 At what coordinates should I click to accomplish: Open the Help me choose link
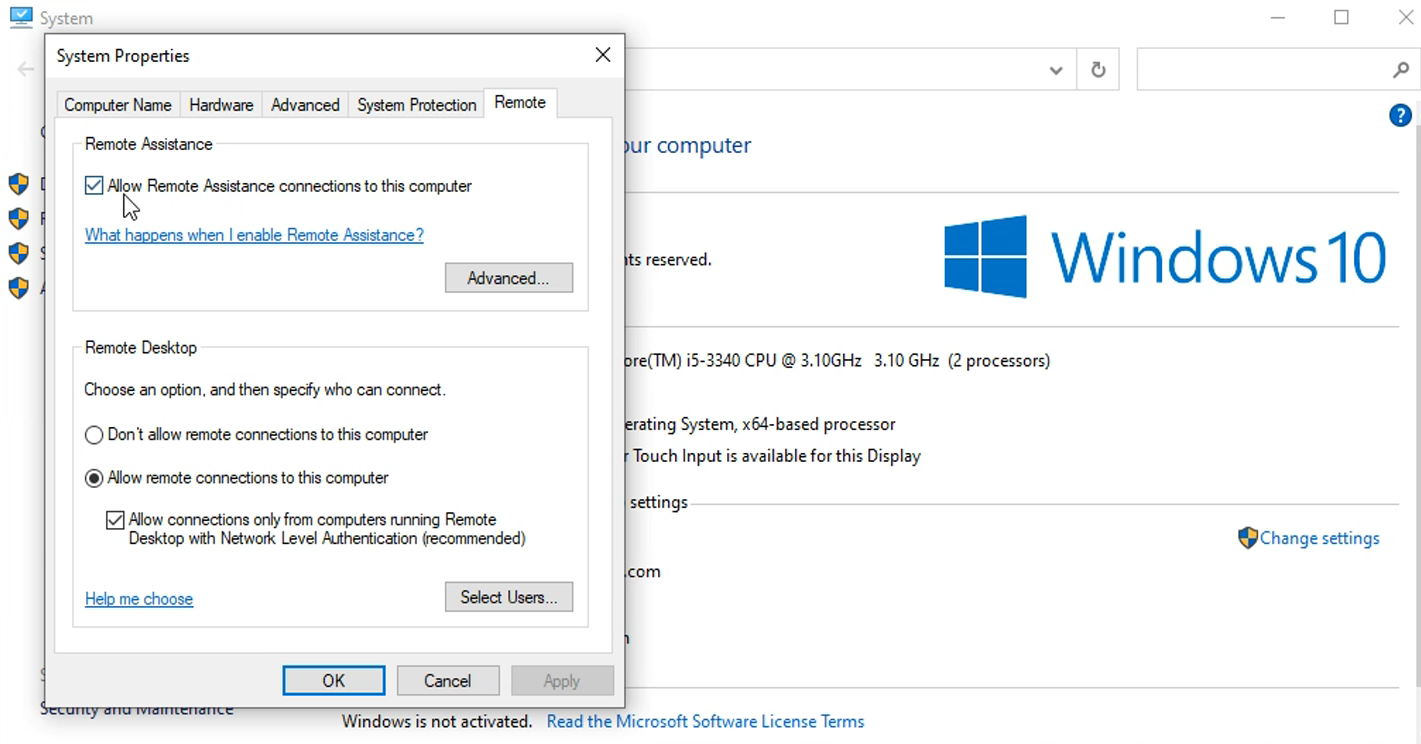pyautogui.click(x=139, y=599)
